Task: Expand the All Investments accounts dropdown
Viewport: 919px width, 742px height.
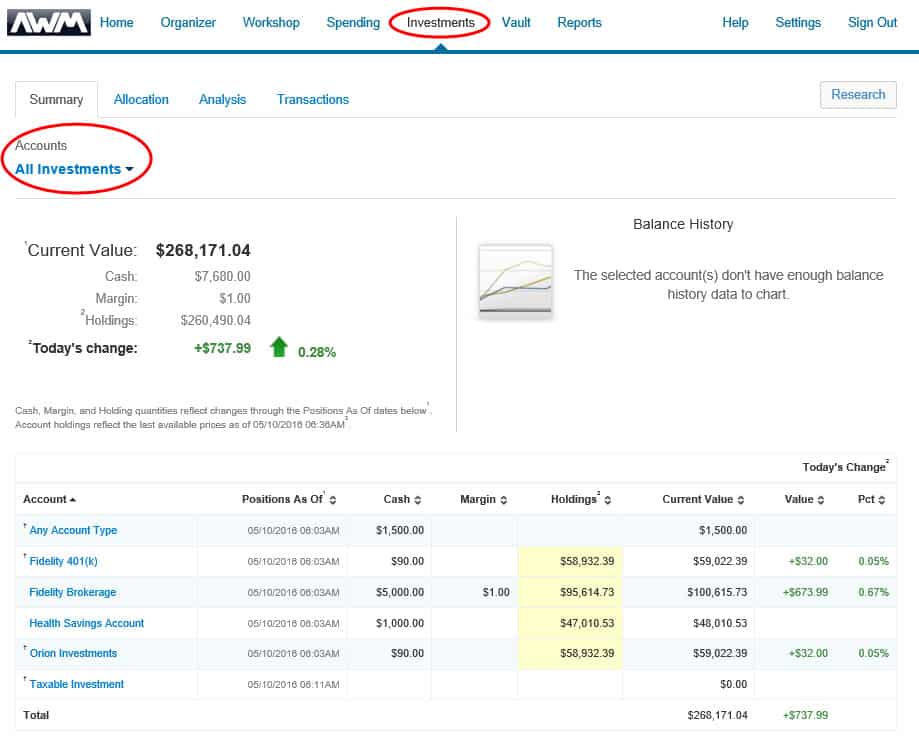Action: pyautogui.click(x=74, y=169)
